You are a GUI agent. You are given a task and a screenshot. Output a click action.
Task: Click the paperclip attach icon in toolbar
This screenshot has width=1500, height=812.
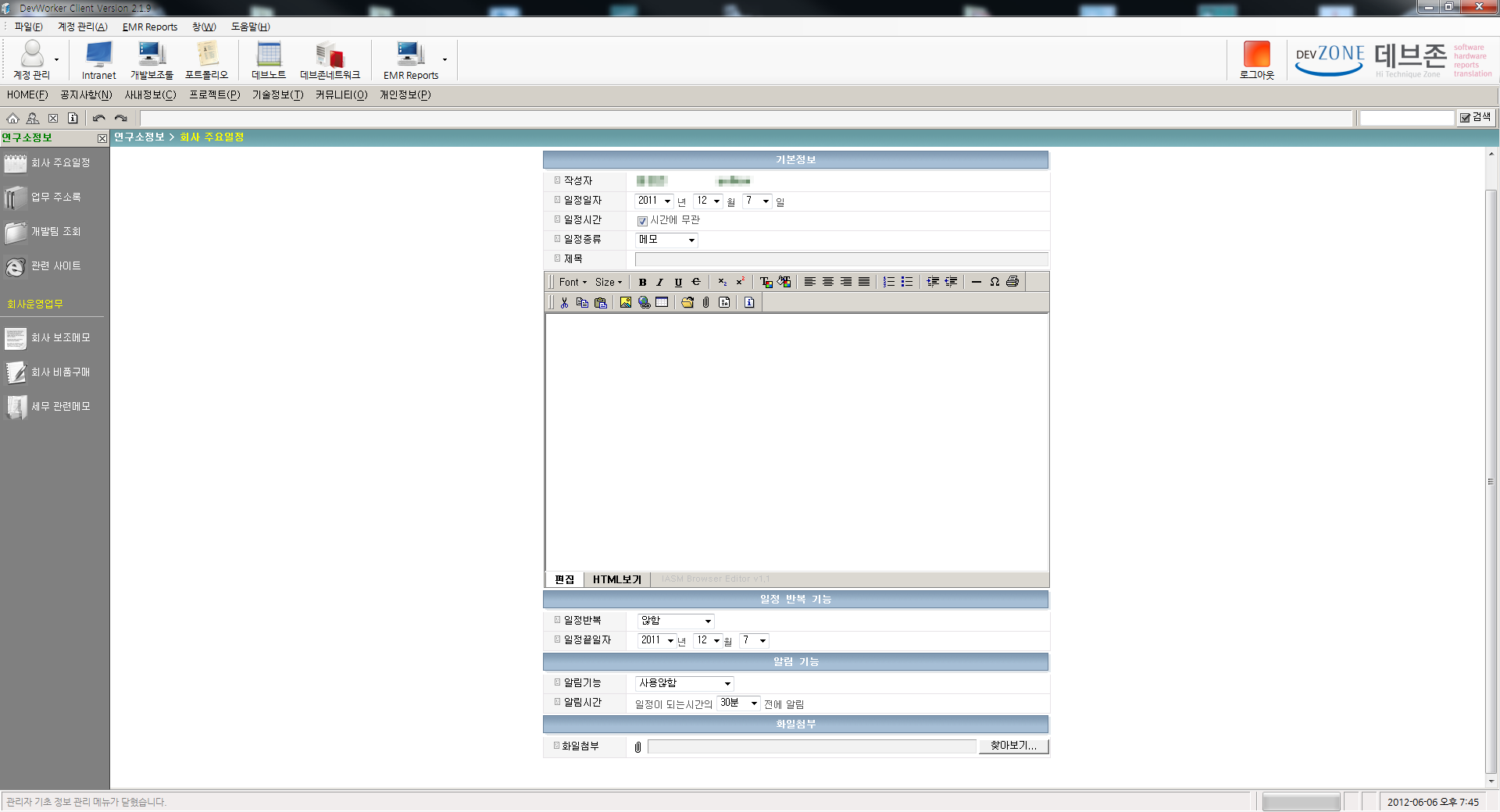click(706, 302)
